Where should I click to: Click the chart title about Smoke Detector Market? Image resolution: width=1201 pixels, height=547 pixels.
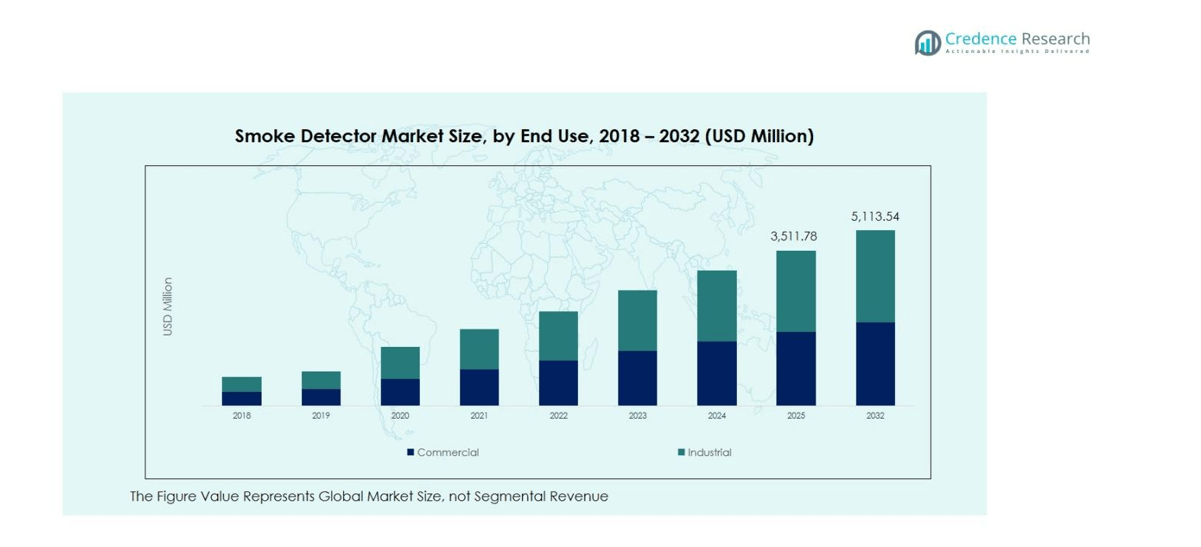pos(524,136)
